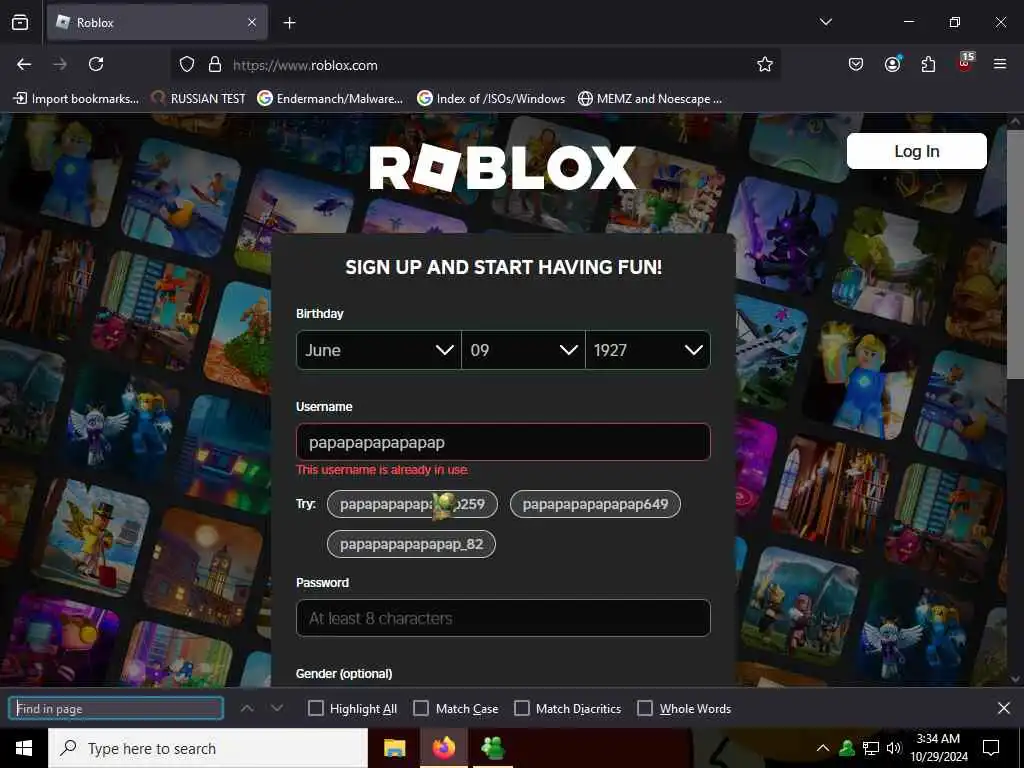Bookmark this page with the star icon
Image resolution: width=1024 pixels, height=768 pixels.
765,64
